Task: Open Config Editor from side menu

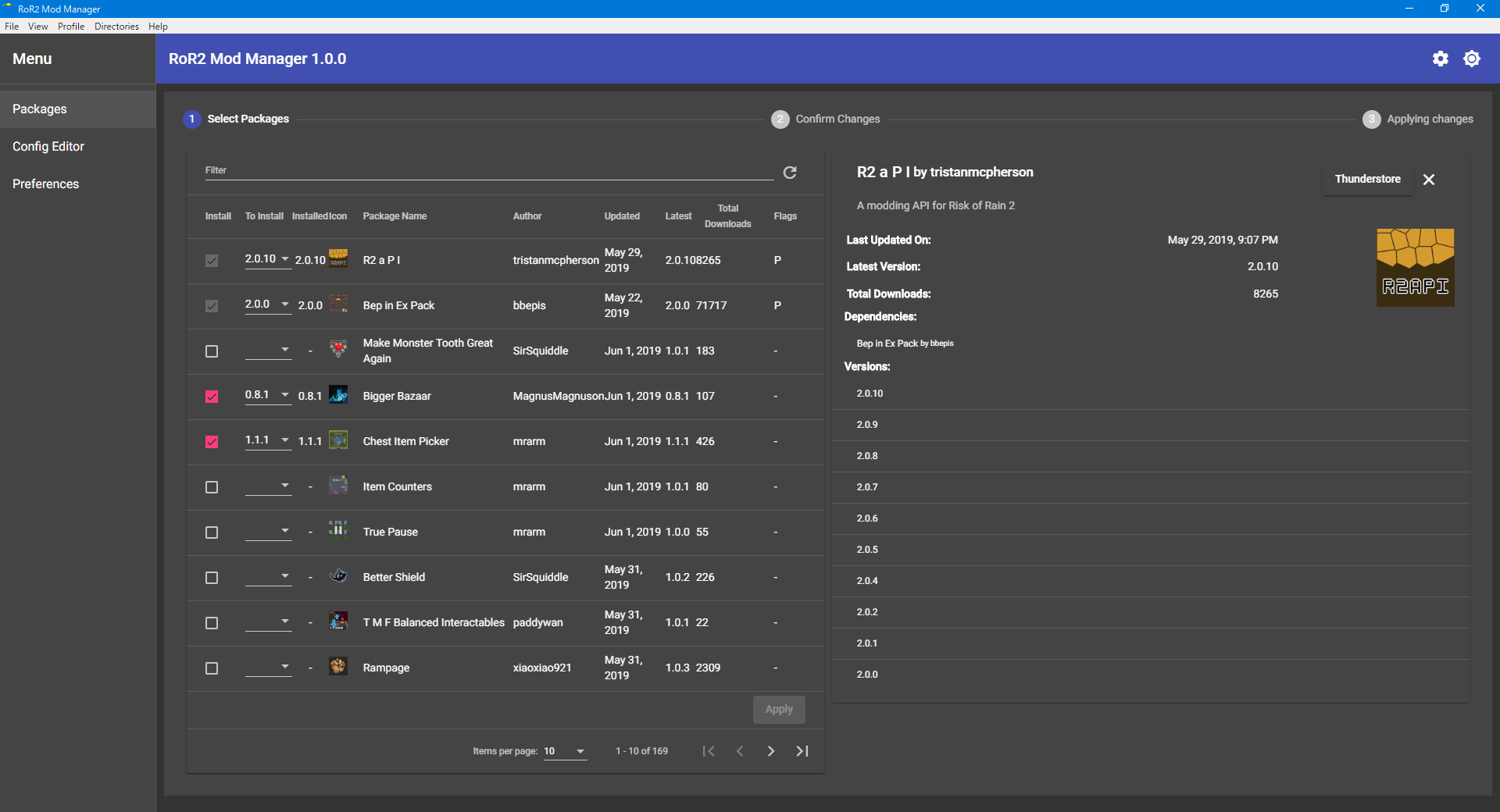Action: (x=78, y=147)
